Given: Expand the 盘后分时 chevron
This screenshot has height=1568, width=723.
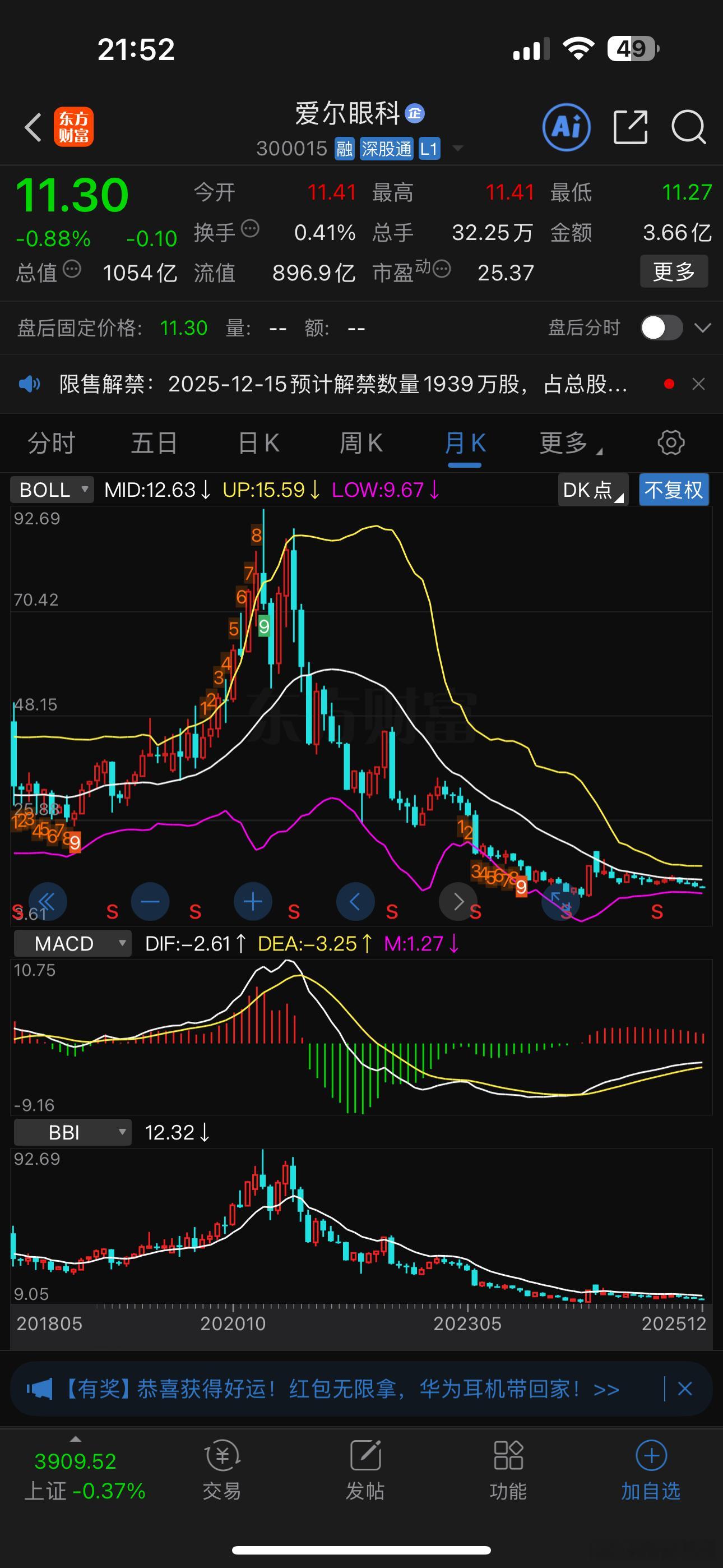Looking at the screenshot, I should pos(702,328).
